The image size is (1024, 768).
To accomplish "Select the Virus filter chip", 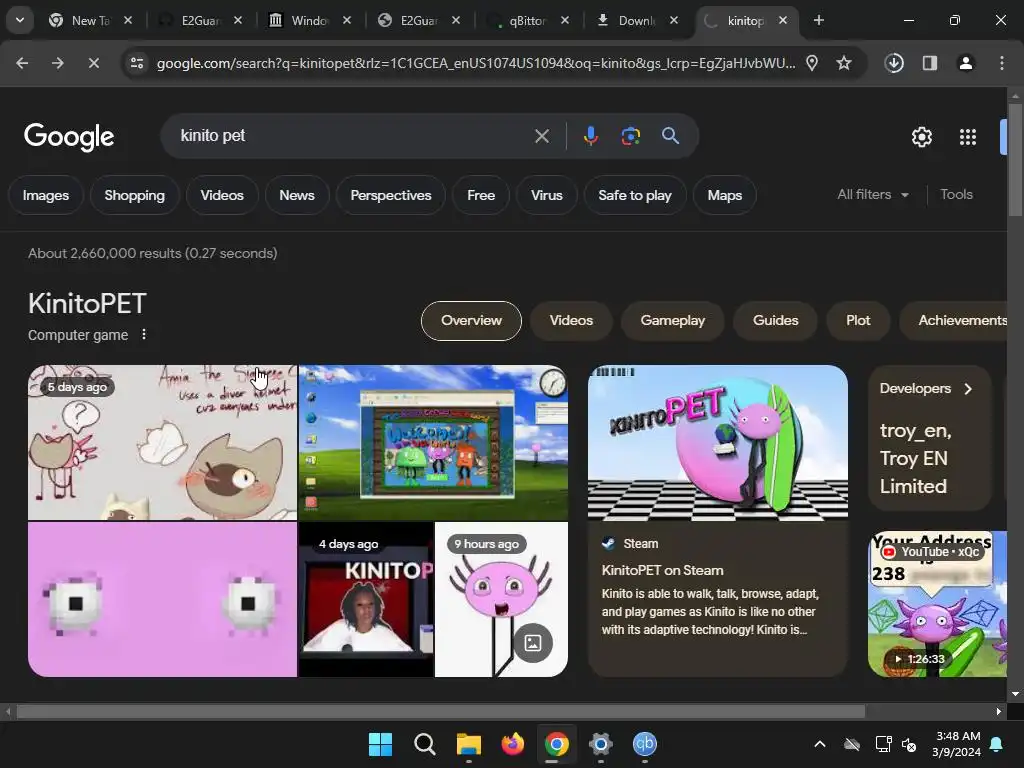I will 547,195.
